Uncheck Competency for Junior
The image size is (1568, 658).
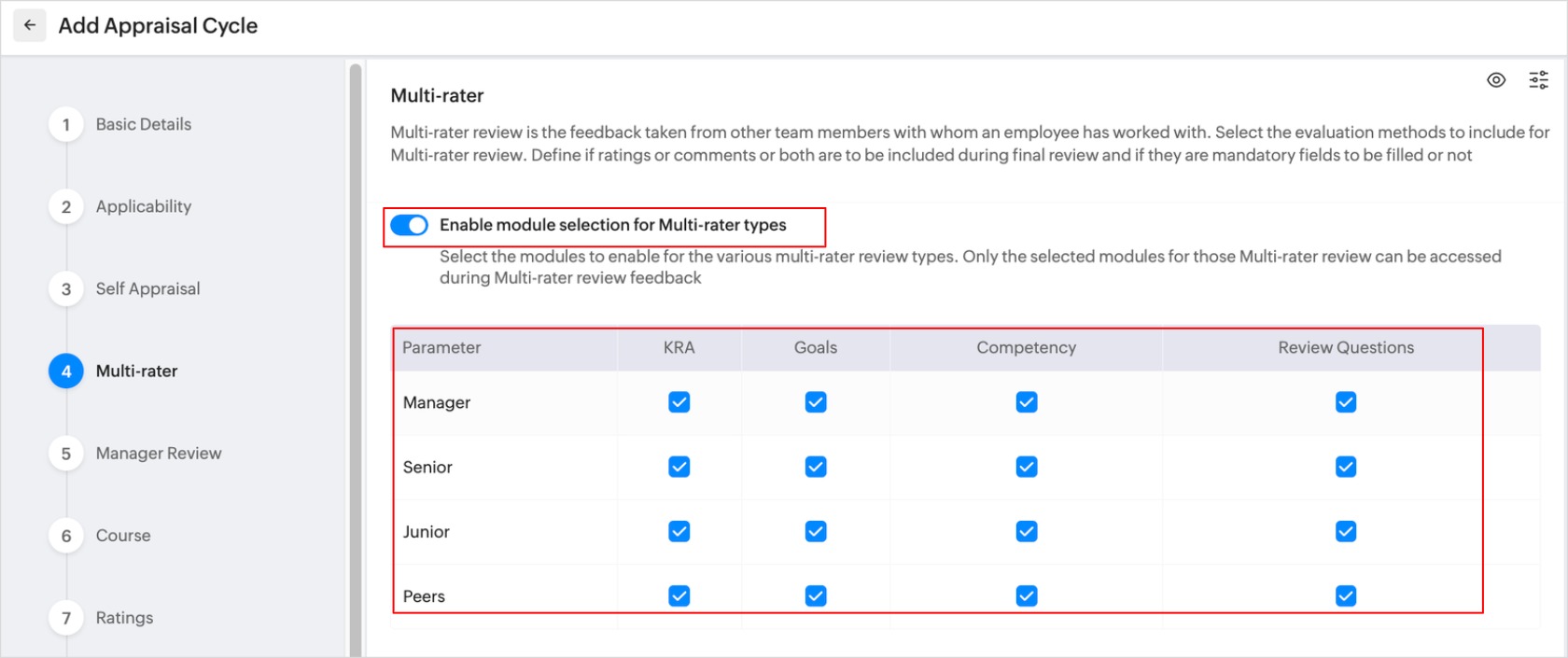(x=1027, y=531)
